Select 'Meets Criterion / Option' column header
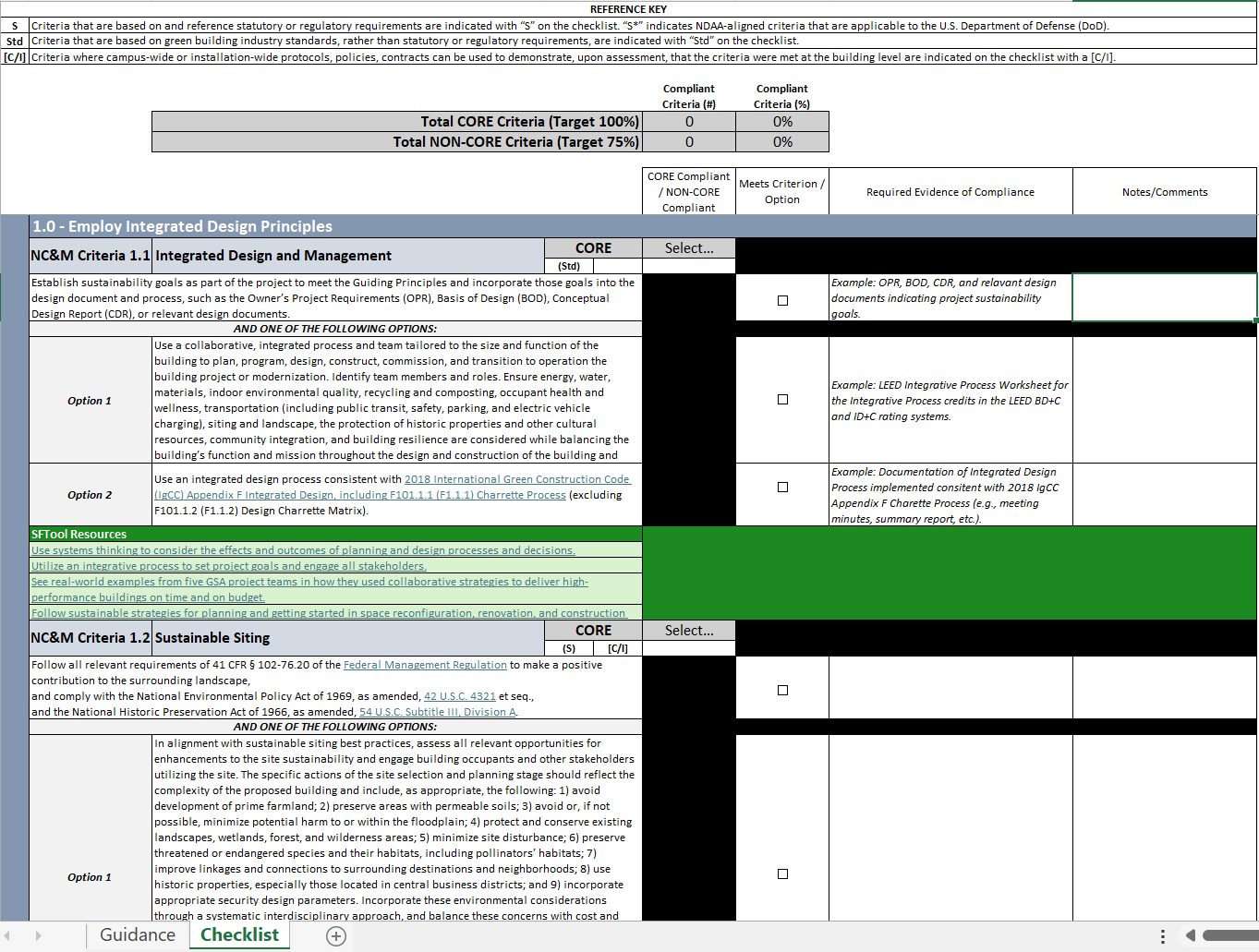 pos(782,192)
